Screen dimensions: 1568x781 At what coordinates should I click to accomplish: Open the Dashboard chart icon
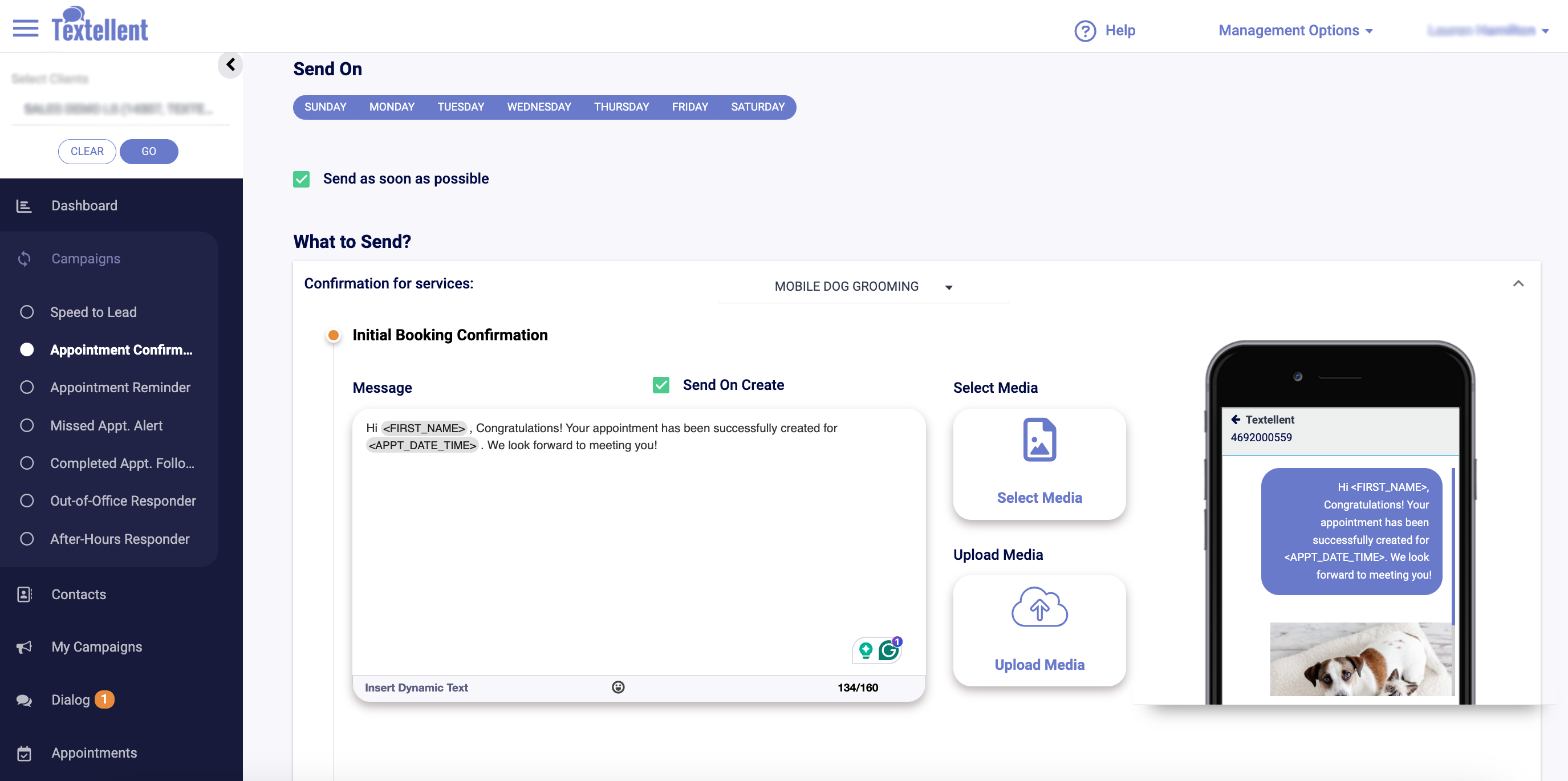(24, 206)
